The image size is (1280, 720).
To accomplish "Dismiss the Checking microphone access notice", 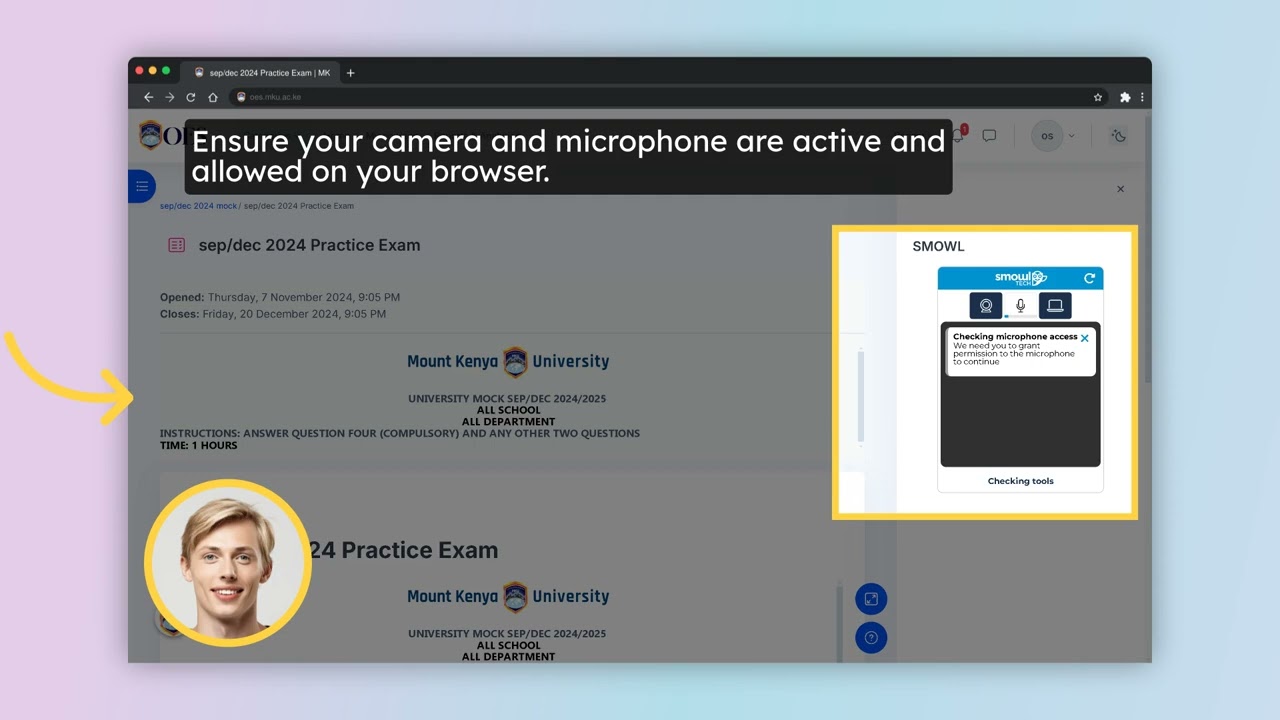I will click(1084, 338).
